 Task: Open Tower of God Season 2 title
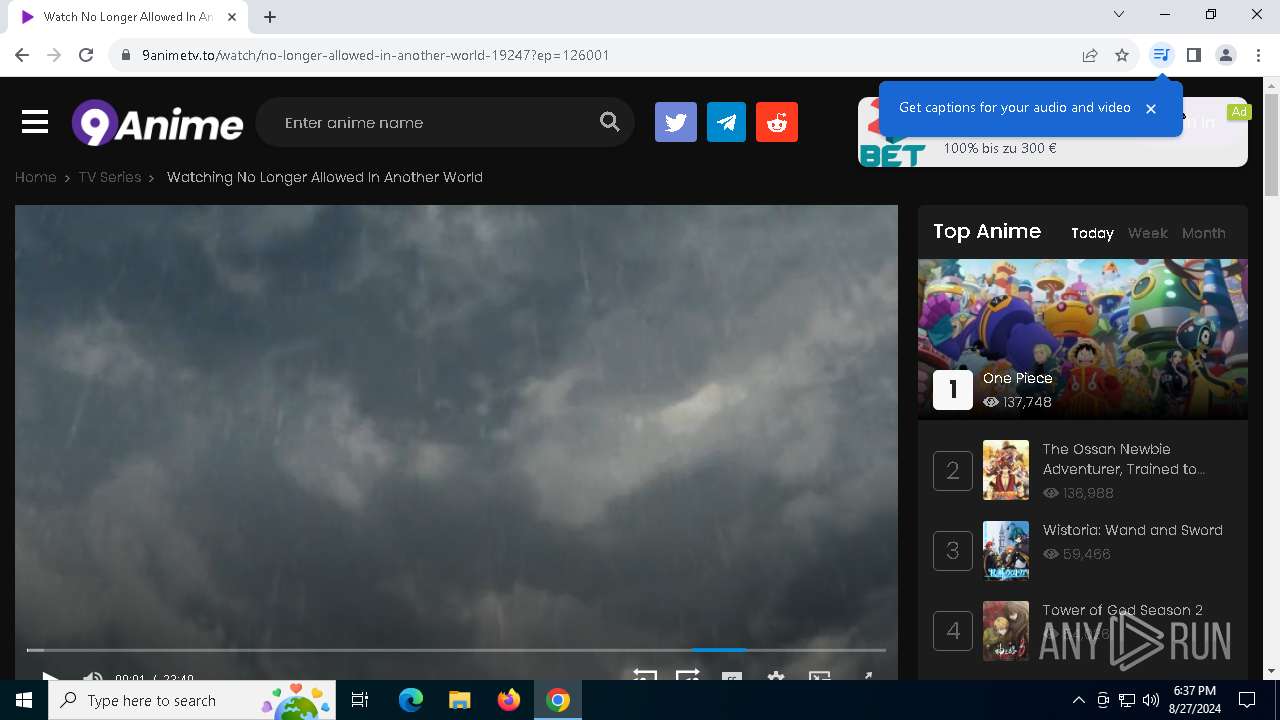1122,610
